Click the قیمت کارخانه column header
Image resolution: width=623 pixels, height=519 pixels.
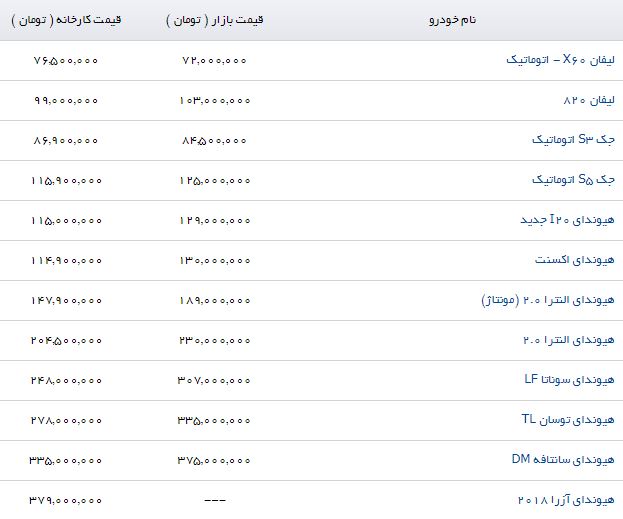pyautogui.click(x=66, y=20)
